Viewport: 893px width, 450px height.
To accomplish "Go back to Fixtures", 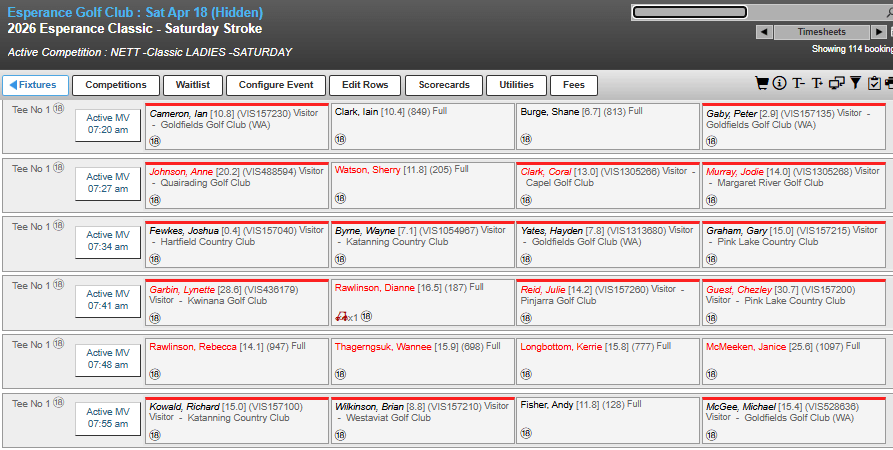I will coord(36,85).
